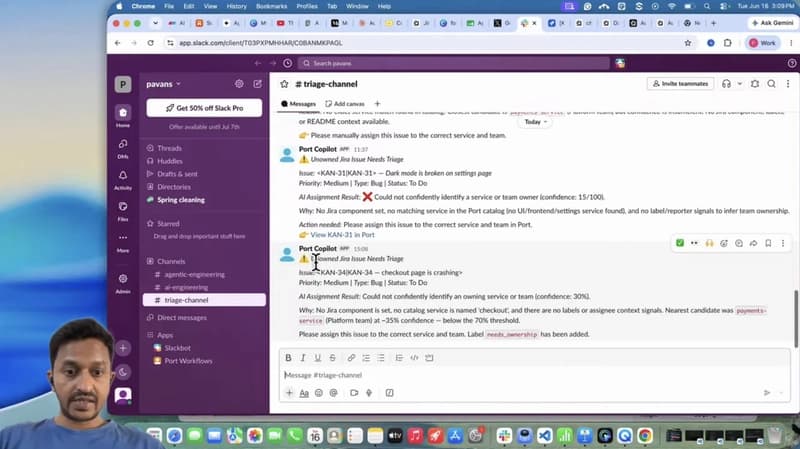This screenshot has height=449, width=800.
Task: Click Invite teammates button
Action: (x=680, y=84)
